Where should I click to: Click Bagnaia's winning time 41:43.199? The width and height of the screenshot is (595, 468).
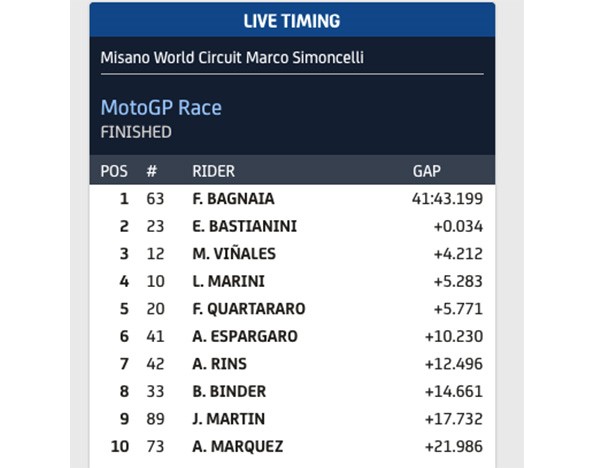(447, 199)
